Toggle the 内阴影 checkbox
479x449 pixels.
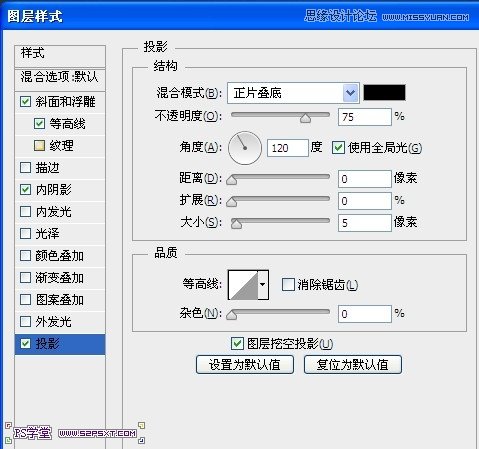[26, 190]
